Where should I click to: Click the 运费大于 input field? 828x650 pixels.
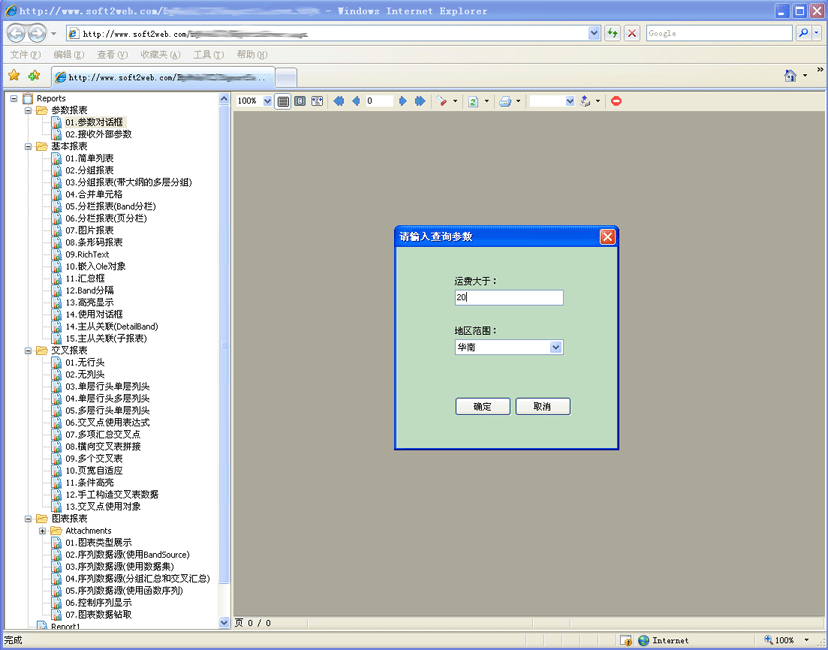point(508,298)
